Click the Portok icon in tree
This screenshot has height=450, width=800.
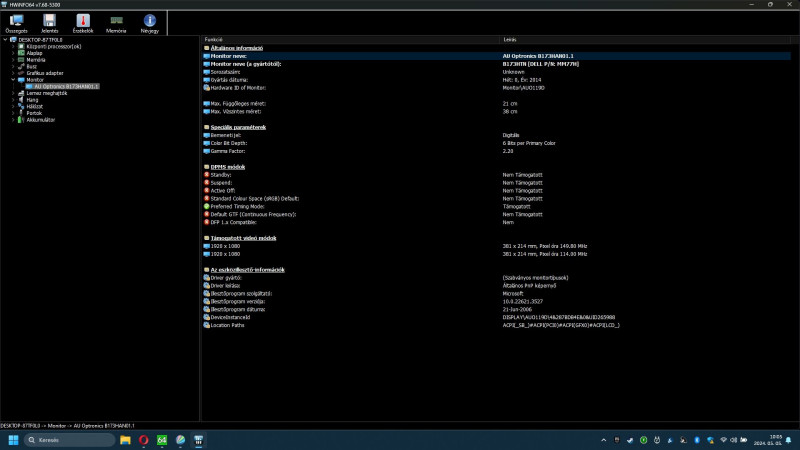[x=21, y=113]
